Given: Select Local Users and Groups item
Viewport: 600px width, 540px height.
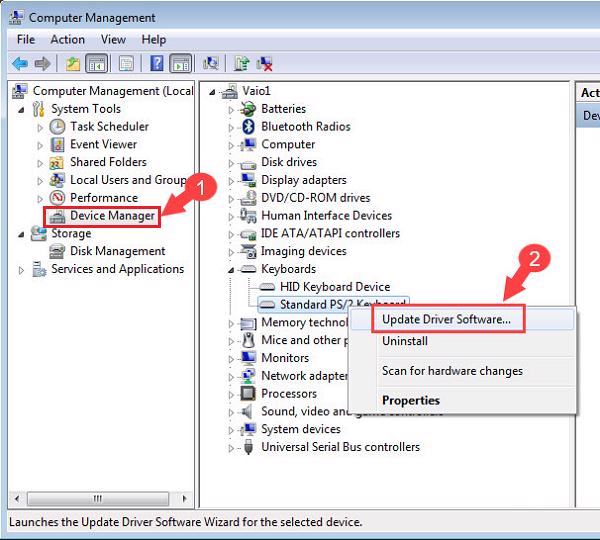Looking at the screenshot, I should pyautogui.click(x=129, y=180).
